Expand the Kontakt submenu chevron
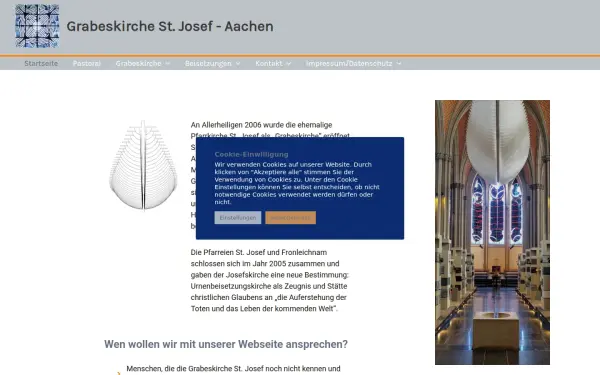This screenshot has height=375, width=600. click(289, 64)
